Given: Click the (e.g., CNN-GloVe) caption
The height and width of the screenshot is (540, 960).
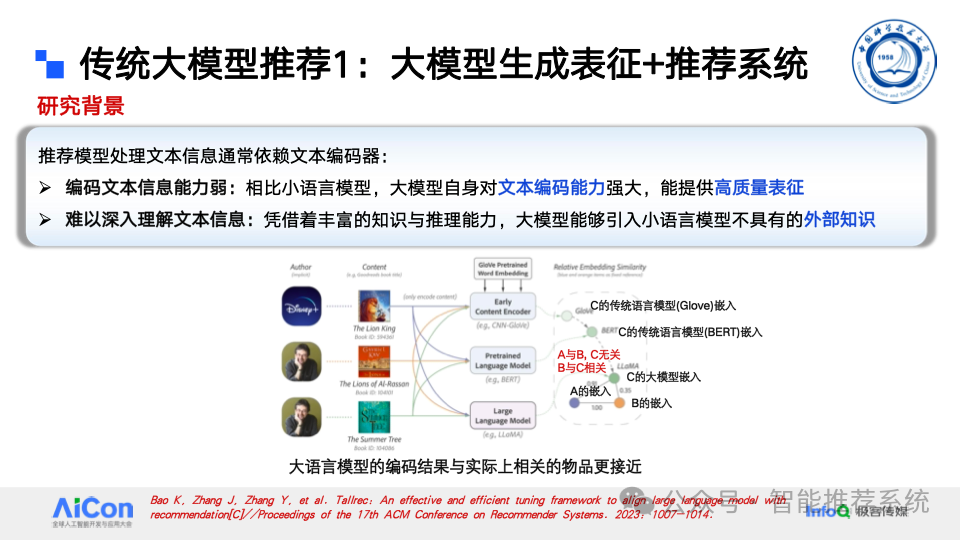Looking at the screenshot, I should point(503,326).
